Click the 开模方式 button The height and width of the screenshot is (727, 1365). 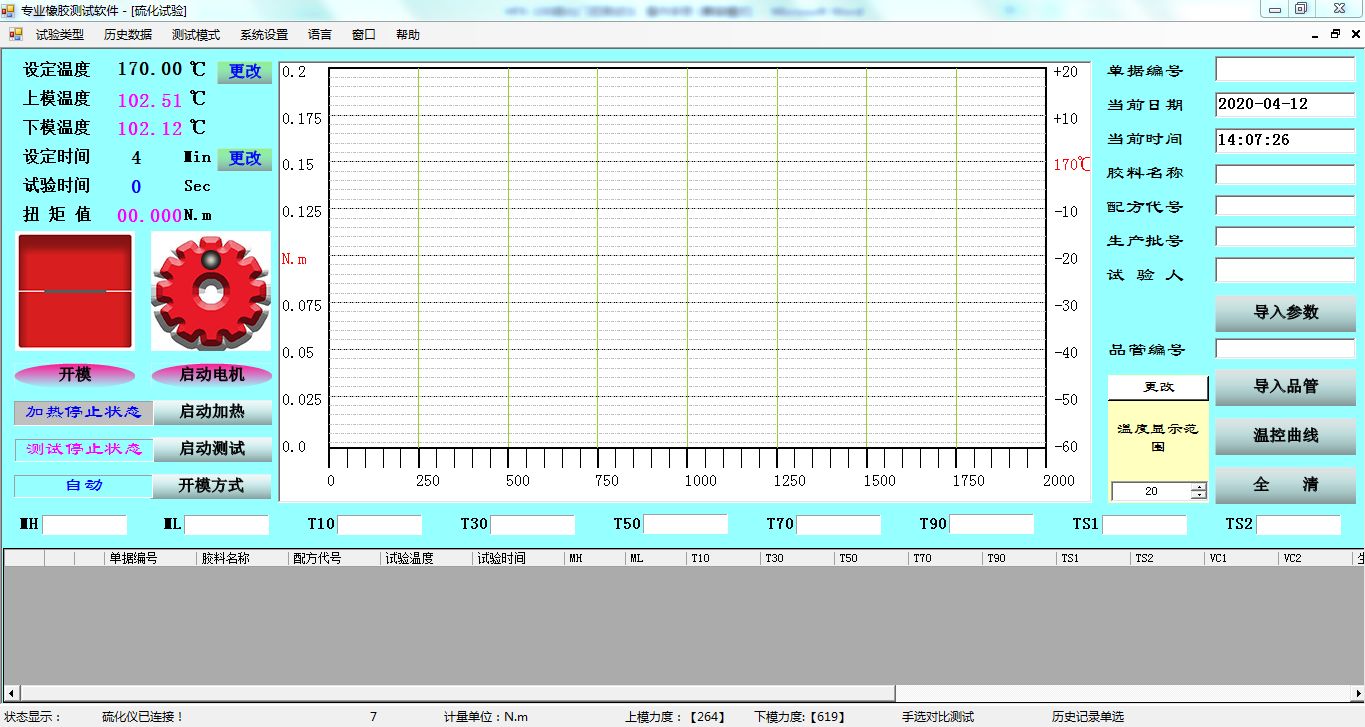pyautogui.click(x=212, y=486)
